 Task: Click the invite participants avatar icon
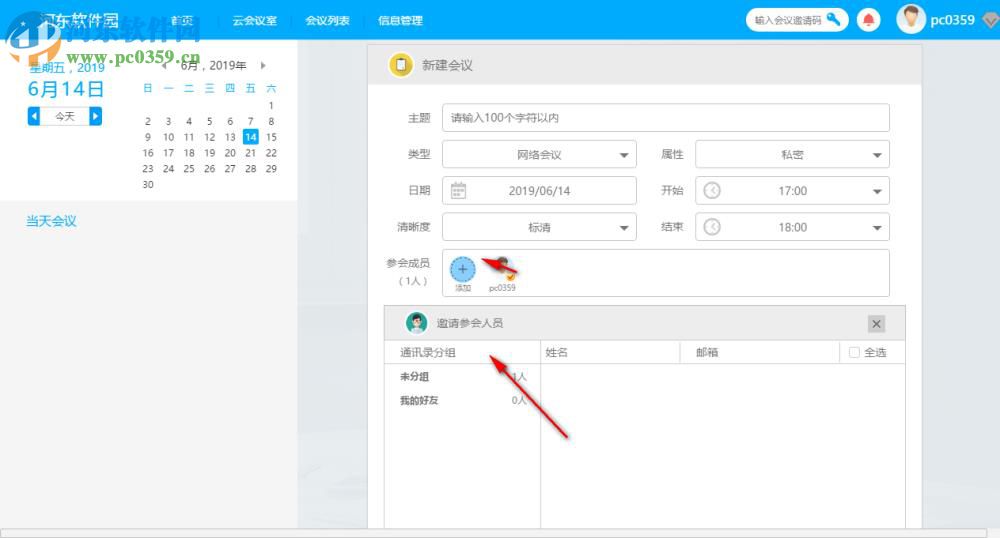(x=416, y=323)
